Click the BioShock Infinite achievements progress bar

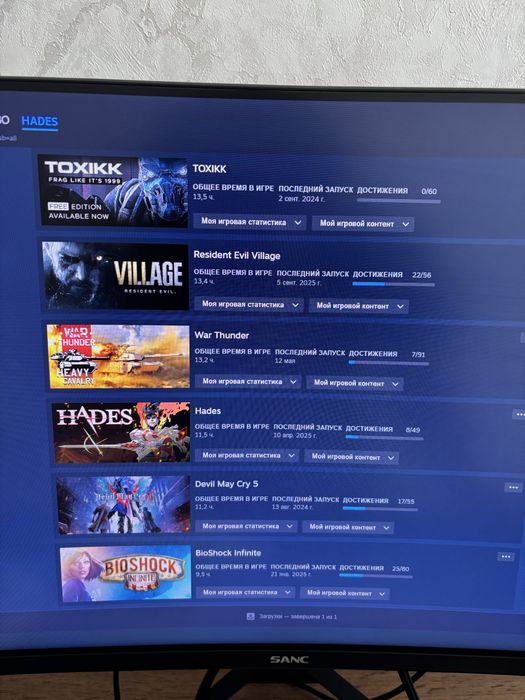coord(376,575)
